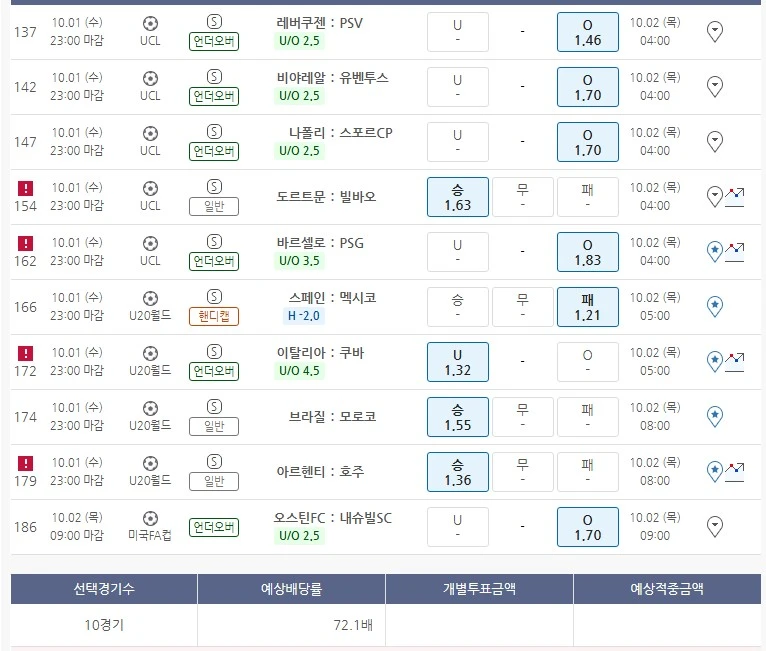Select the U option for 비야레알 vs 유벤투스

pos(457,87)
